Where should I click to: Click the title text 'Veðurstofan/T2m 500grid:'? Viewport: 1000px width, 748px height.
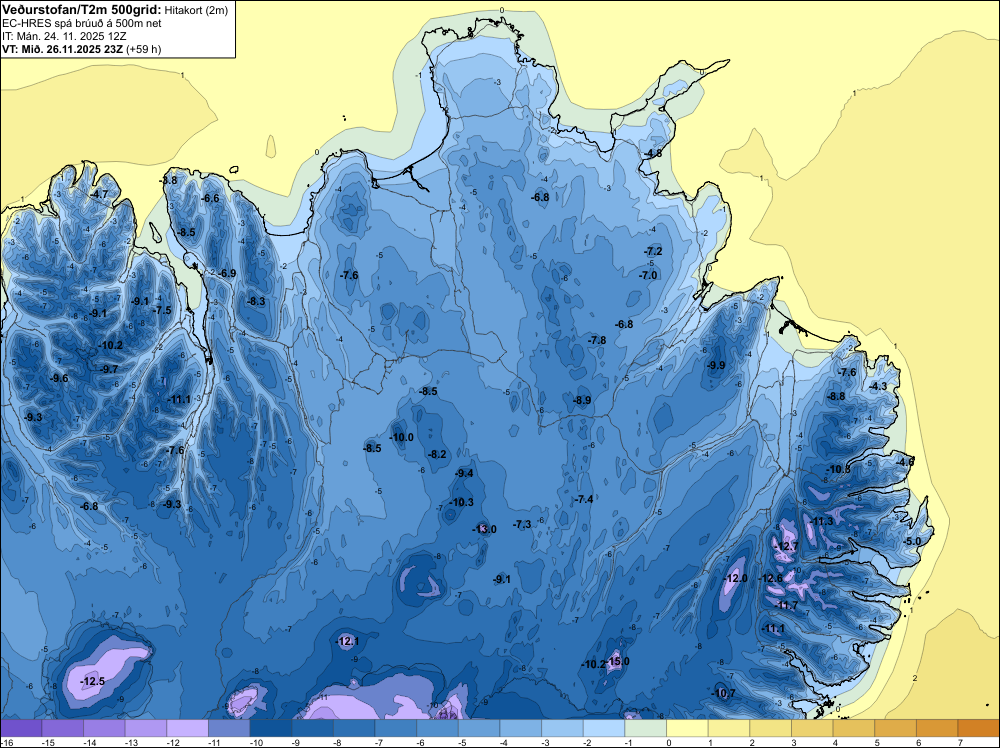[x=82, y=10]
